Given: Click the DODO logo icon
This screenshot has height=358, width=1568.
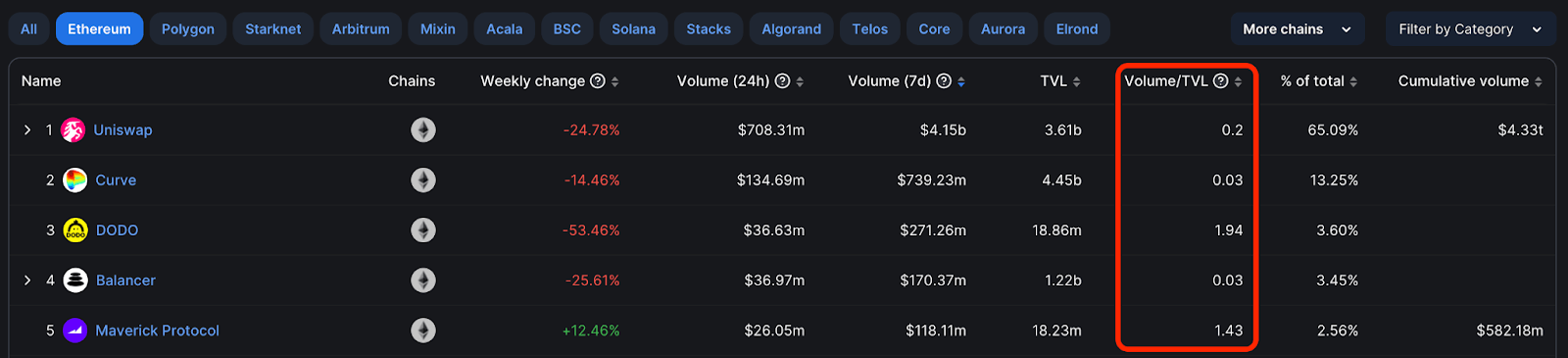Looking at the screenshot, I should (75, 230).
